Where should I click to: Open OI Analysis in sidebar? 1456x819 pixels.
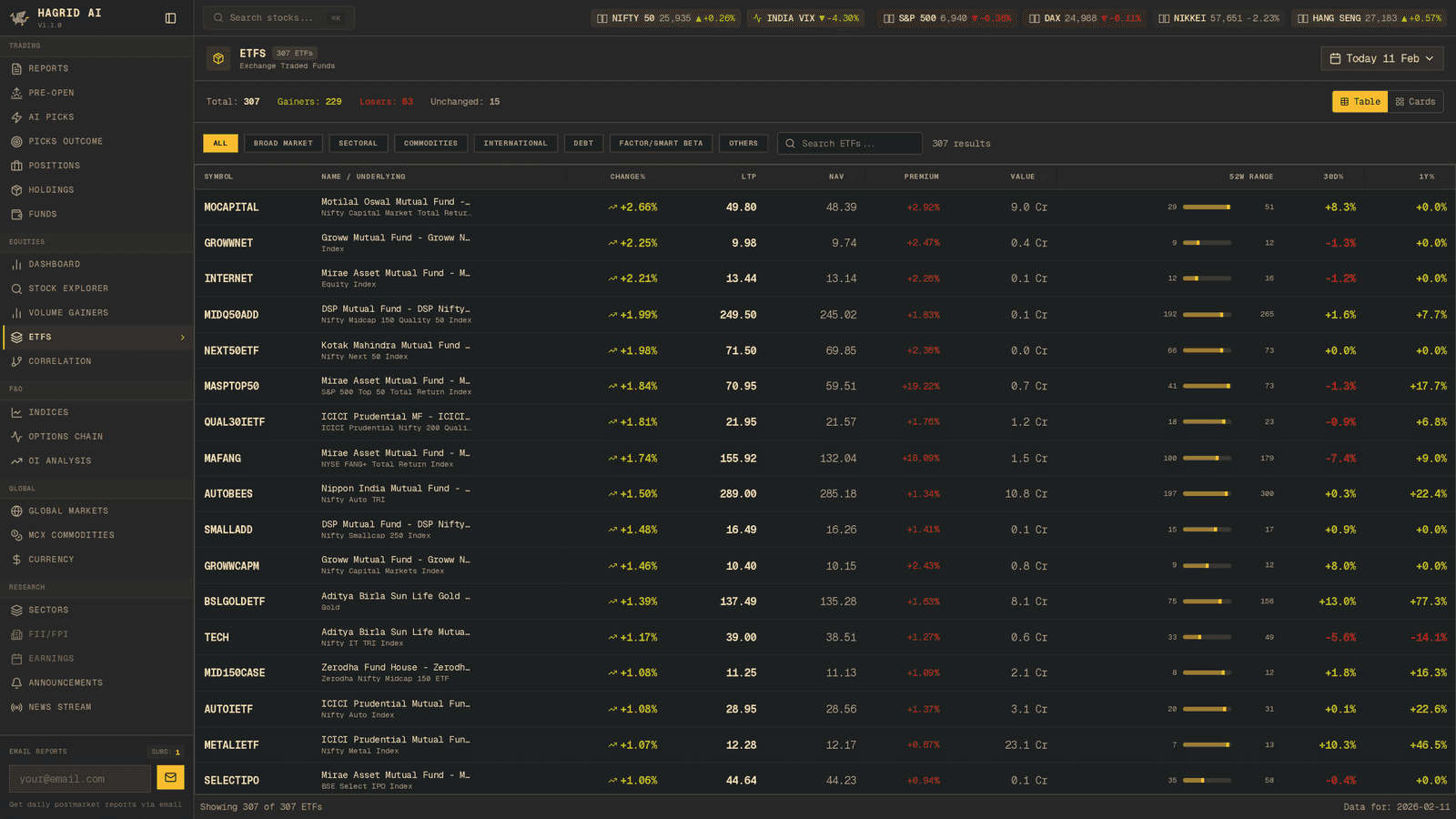[x=96, y=461]
